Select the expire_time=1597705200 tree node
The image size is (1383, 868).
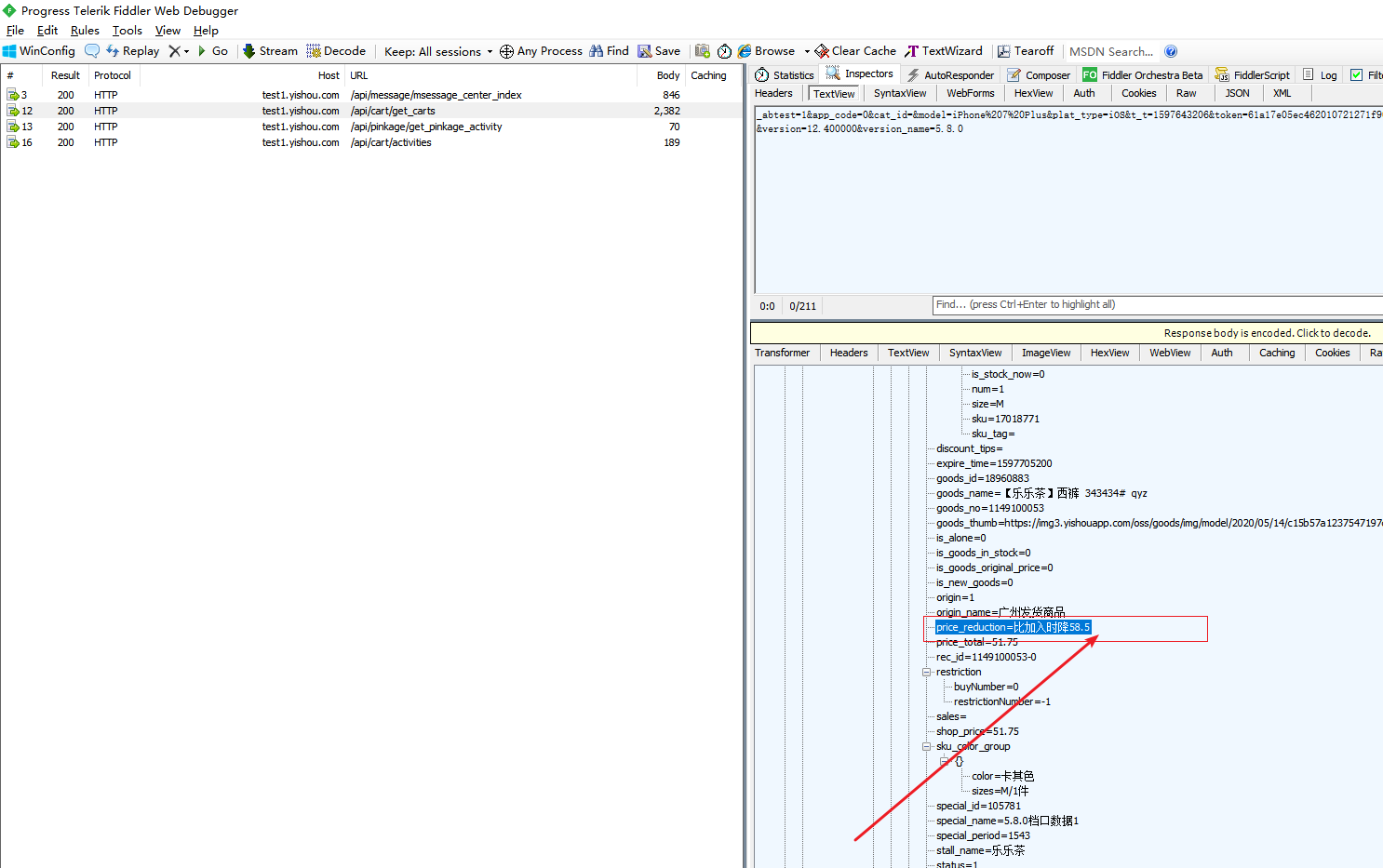pos(994,463)
